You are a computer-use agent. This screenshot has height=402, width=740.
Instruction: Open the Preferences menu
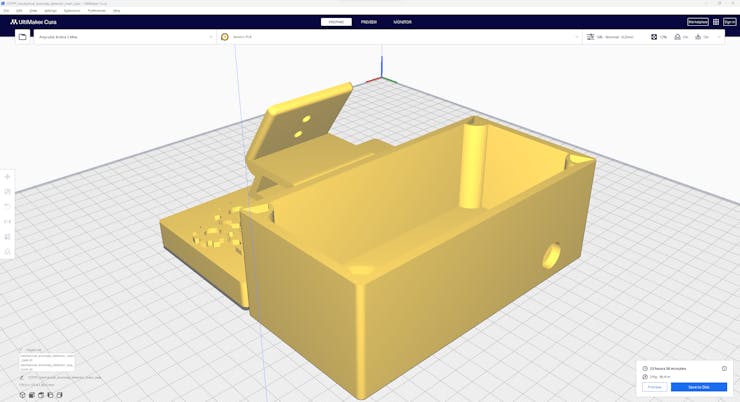tap(97, 10)
